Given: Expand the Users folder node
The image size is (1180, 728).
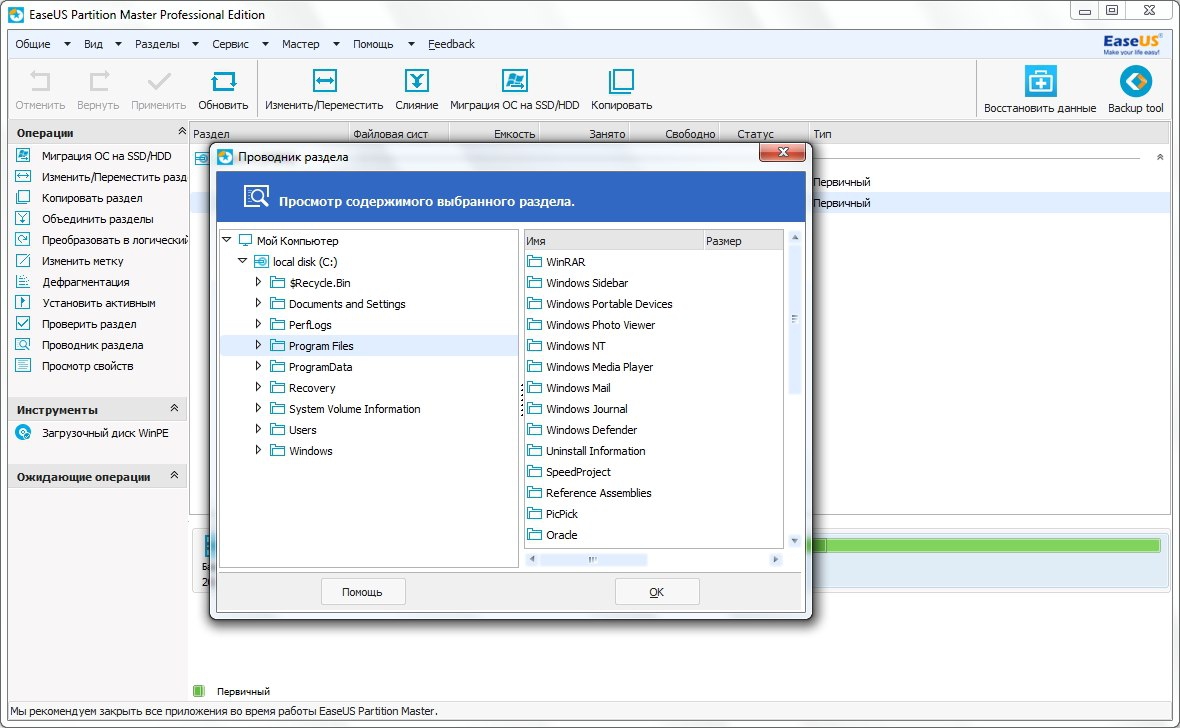Looking at the screenshot, I should coord(258,430).
